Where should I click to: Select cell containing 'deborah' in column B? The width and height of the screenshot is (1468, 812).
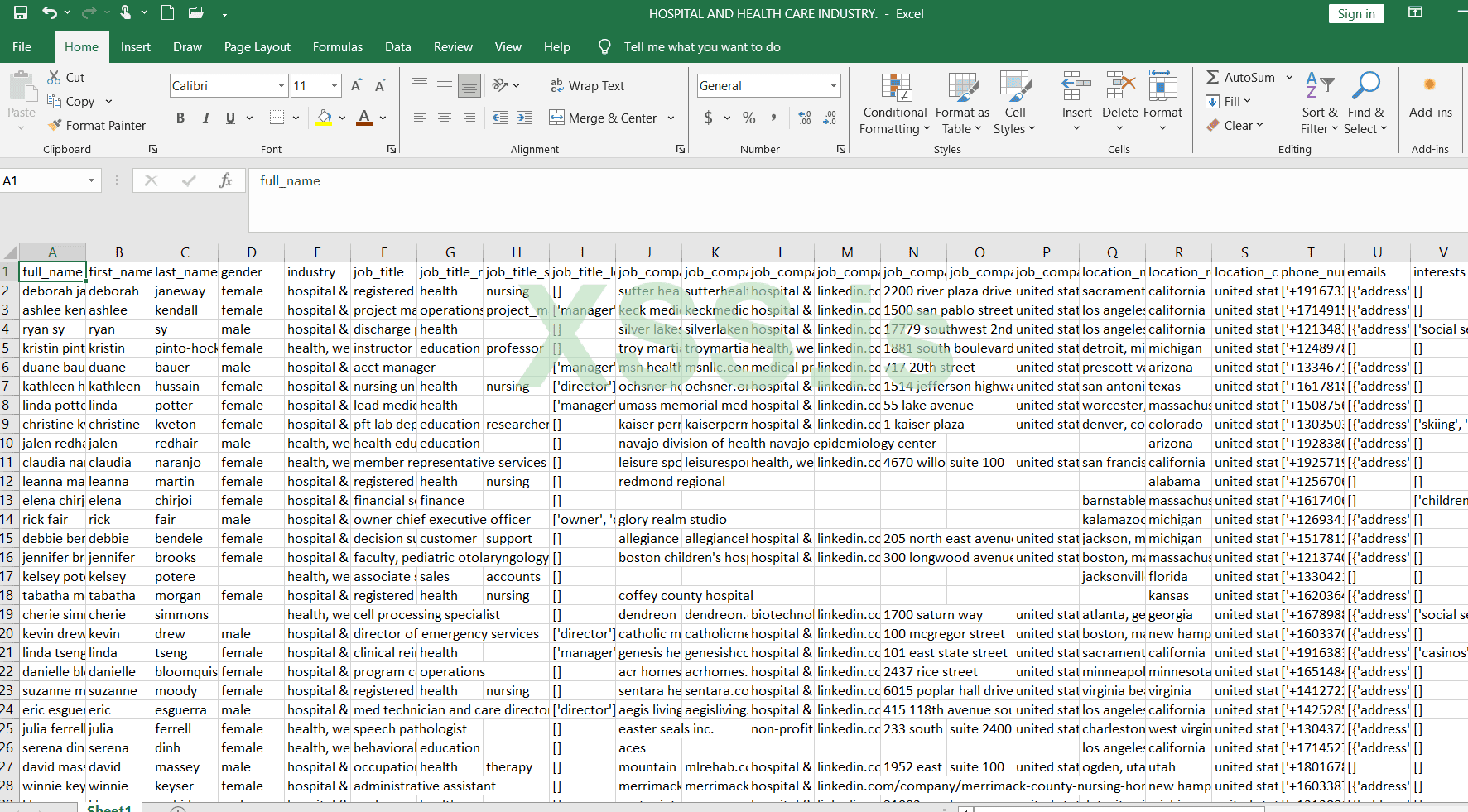(x=118, y=291)
